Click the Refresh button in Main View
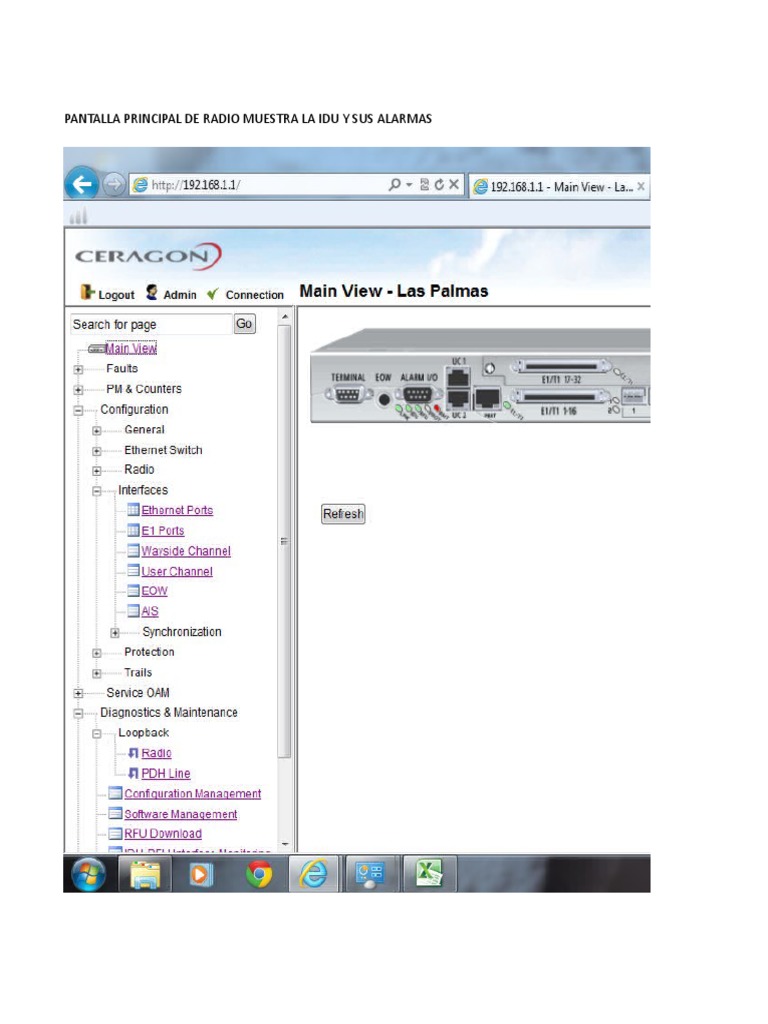Image resolution: width=768 pixels, height=1024 pixels. 343,514
